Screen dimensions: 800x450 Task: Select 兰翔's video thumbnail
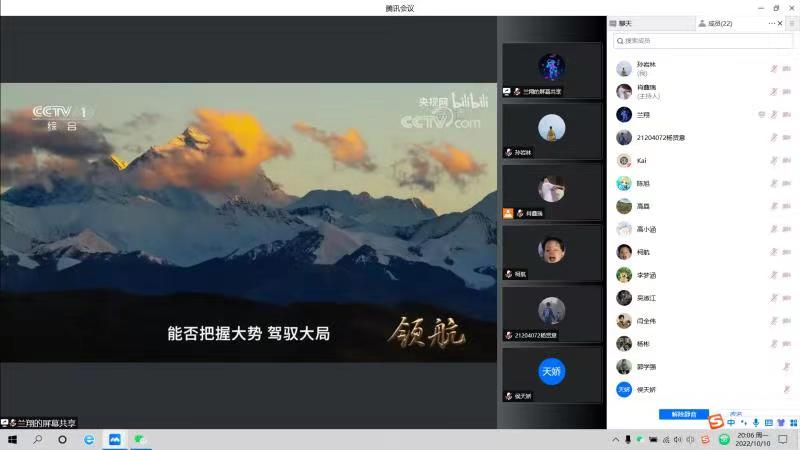coord(551,69)
